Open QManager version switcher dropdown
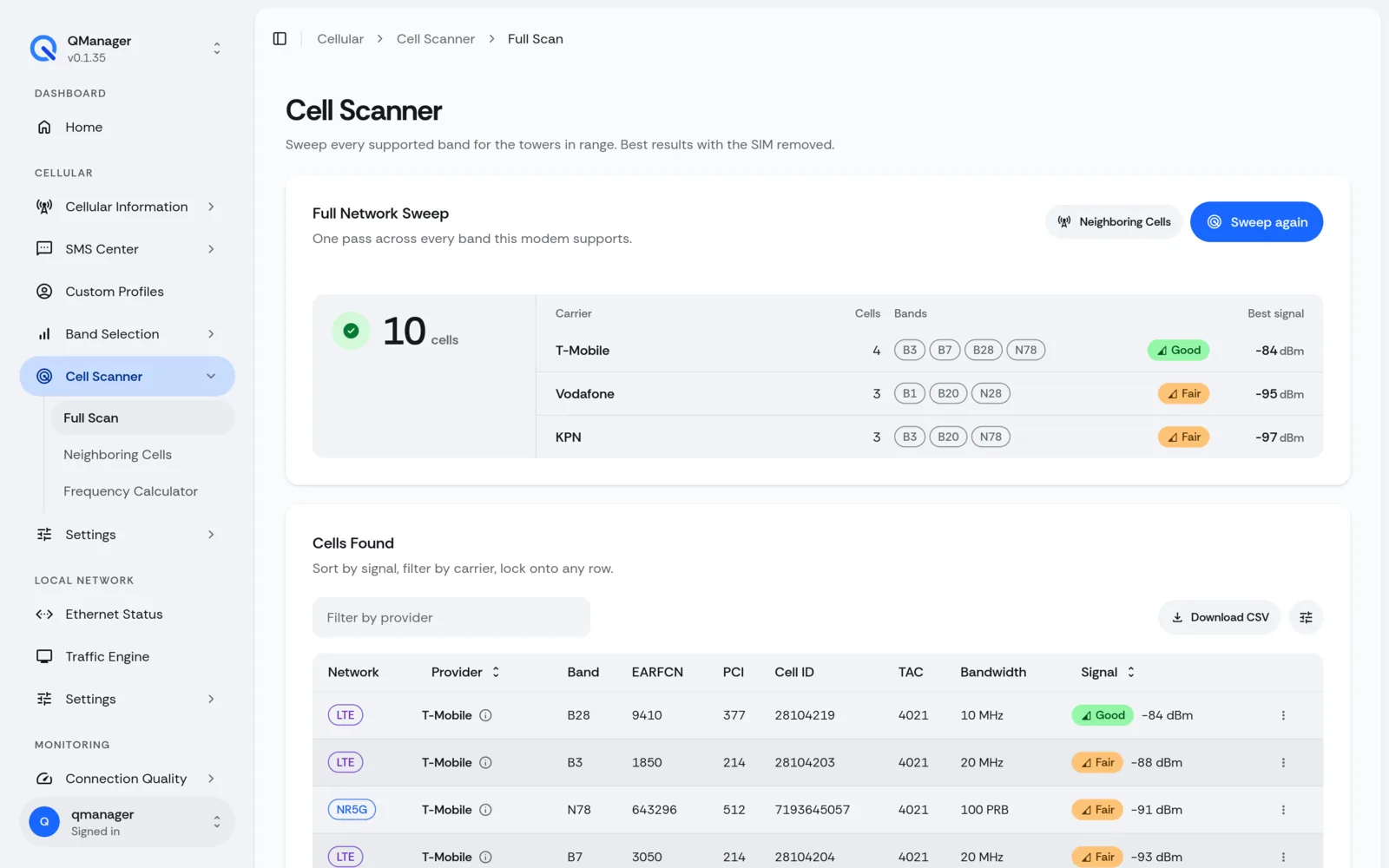Image resolution: width=1389 pixels, height=868 pixels. click(127, 49)
